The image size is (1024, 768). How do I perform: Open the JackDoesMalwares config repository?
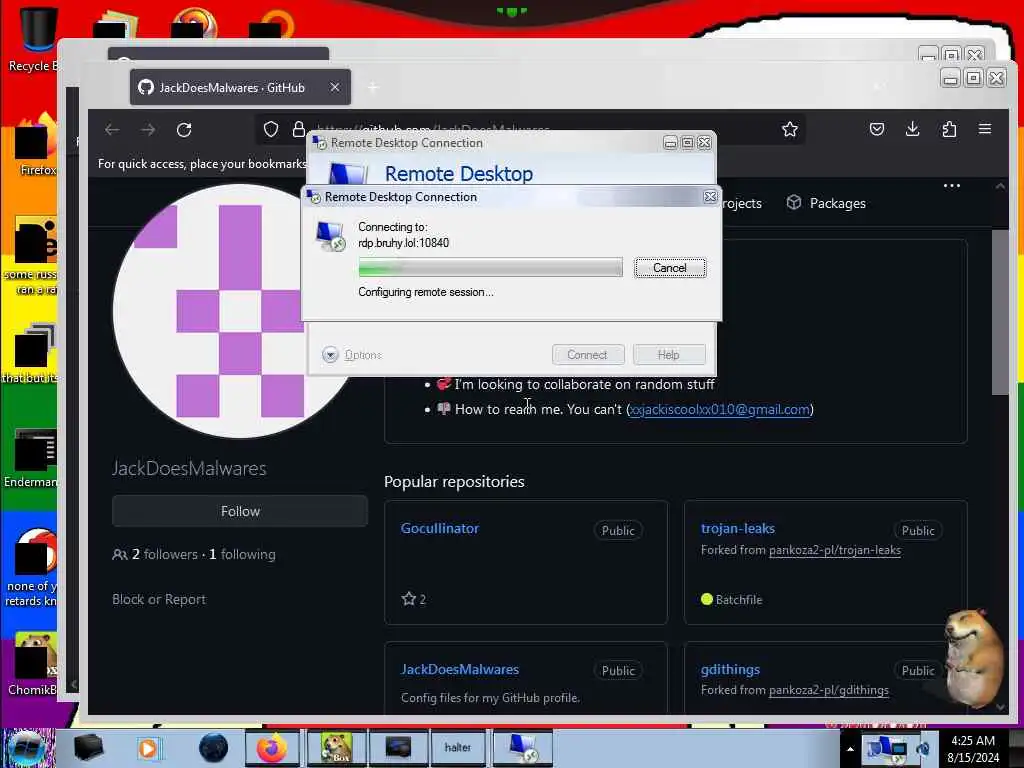pos(460,669)
